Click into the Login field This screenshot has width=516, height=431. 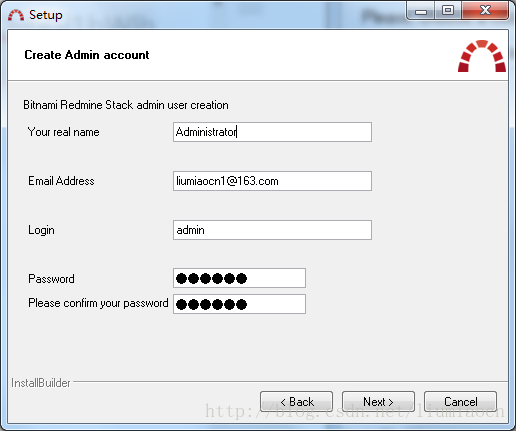272,230
